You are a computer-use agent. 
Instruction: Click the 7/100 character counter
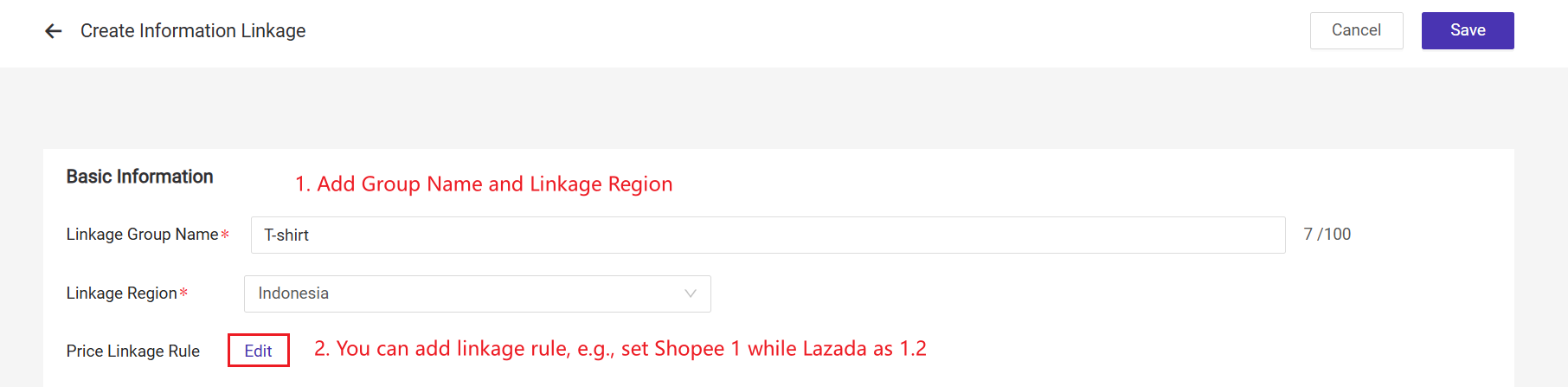(x=1327, y=235)
